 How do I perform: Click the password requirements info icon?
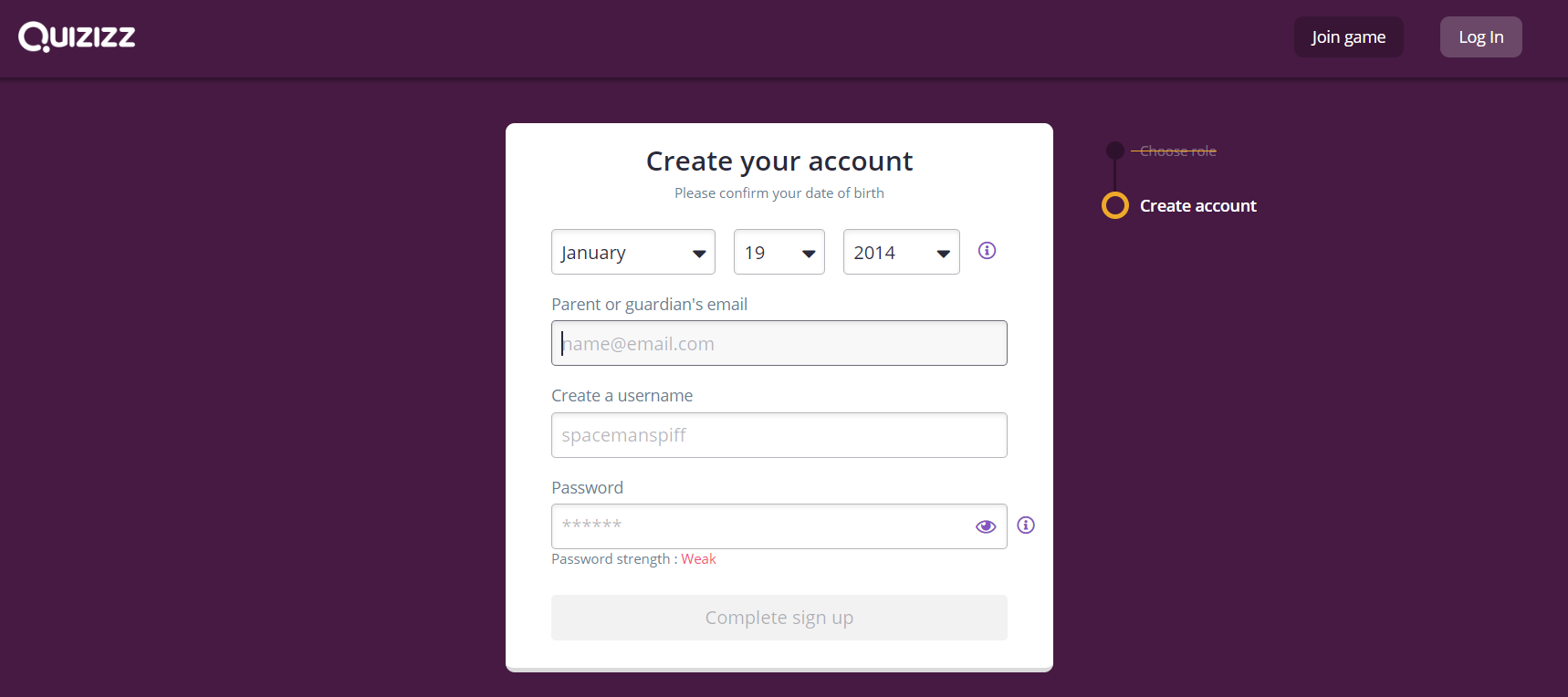pyautogui.click(x=1026, y=525)
